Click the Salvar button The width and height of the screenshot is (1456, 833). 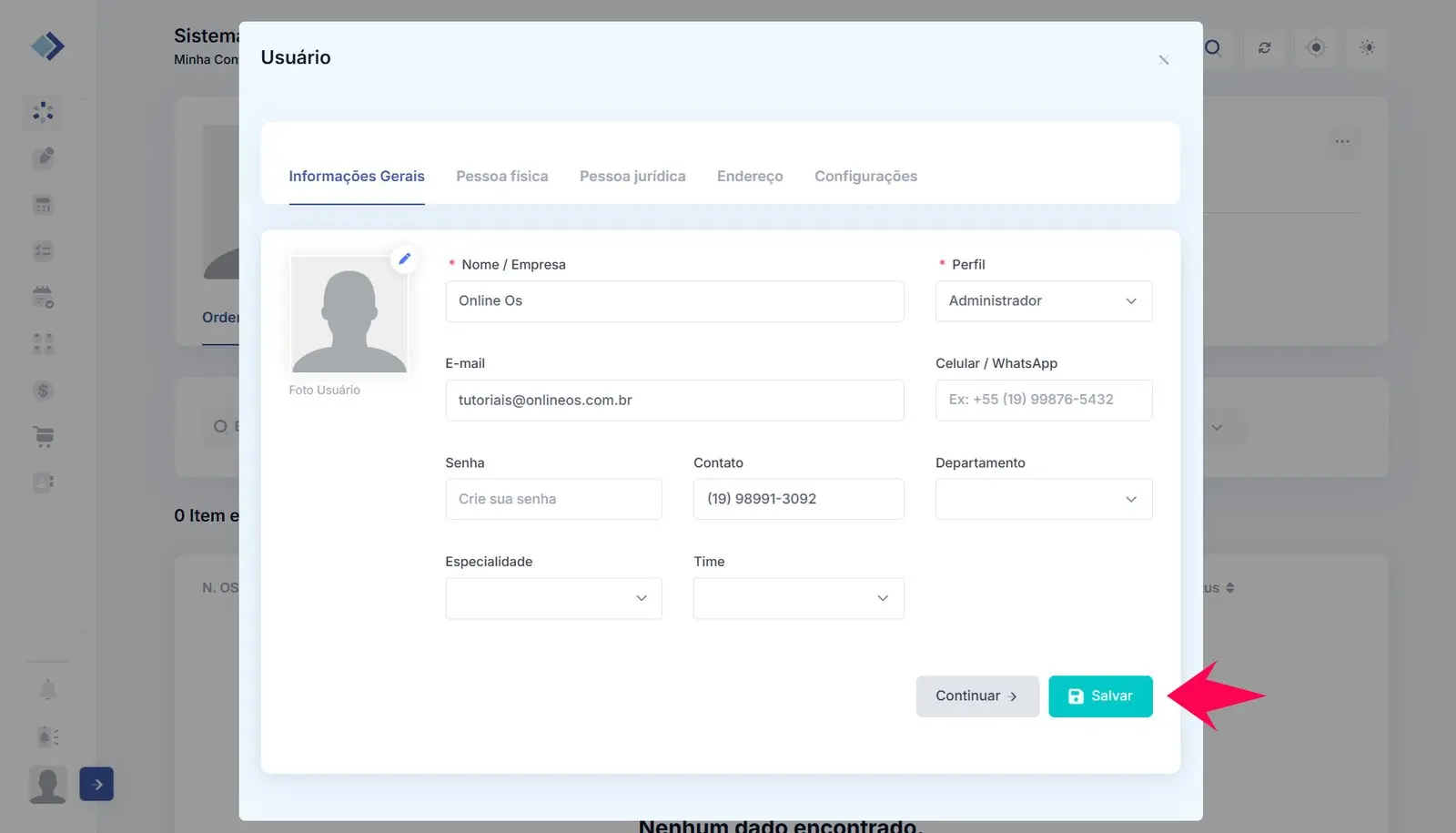click(1099, 696)
